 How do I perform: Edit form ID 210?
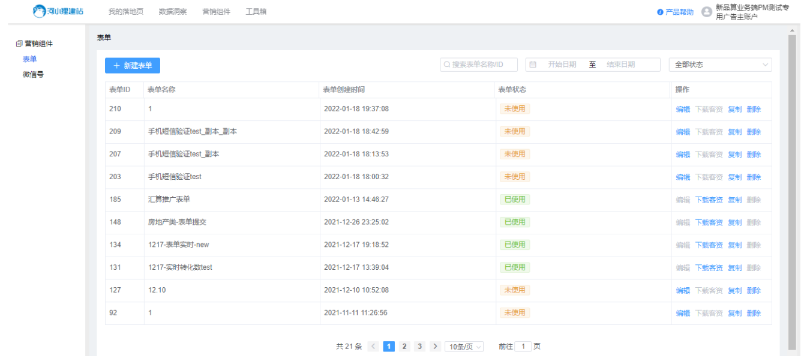(682, 109)
